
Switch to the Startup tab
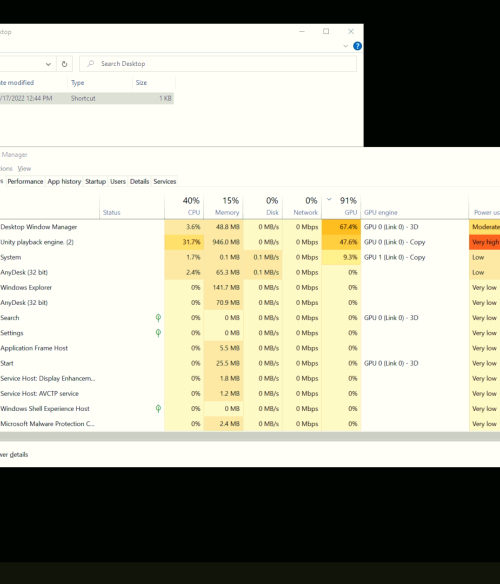95,181
